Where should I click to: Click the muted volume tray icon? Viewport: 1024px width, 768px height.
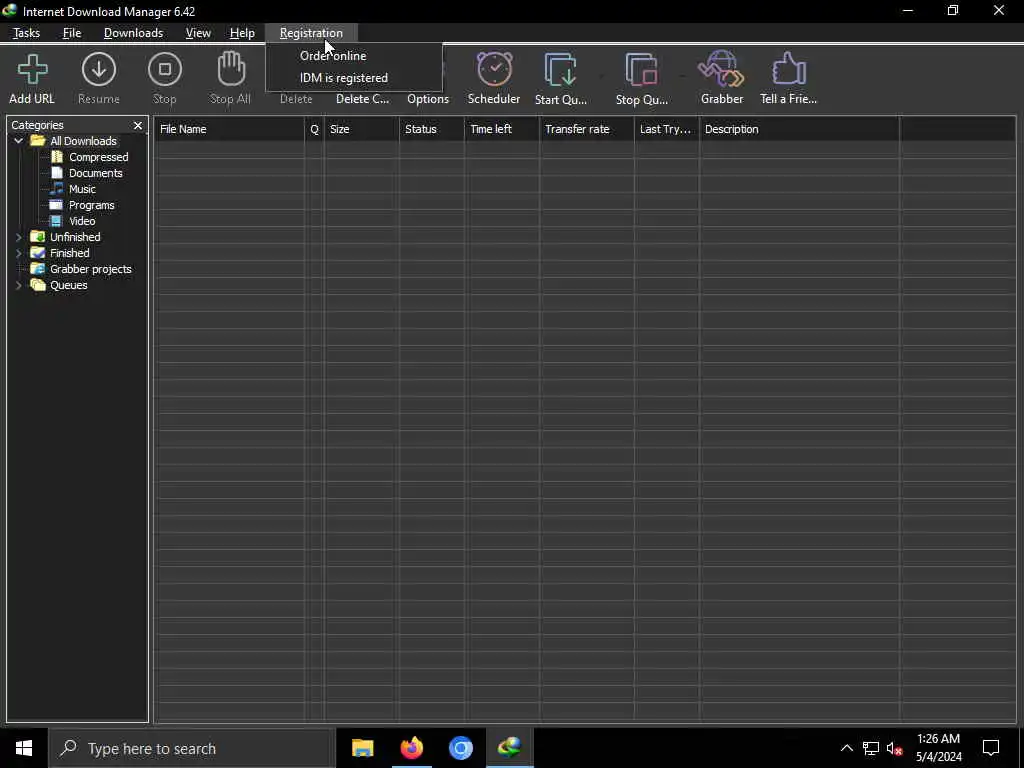pyautogui.click(x=894, y=748)
